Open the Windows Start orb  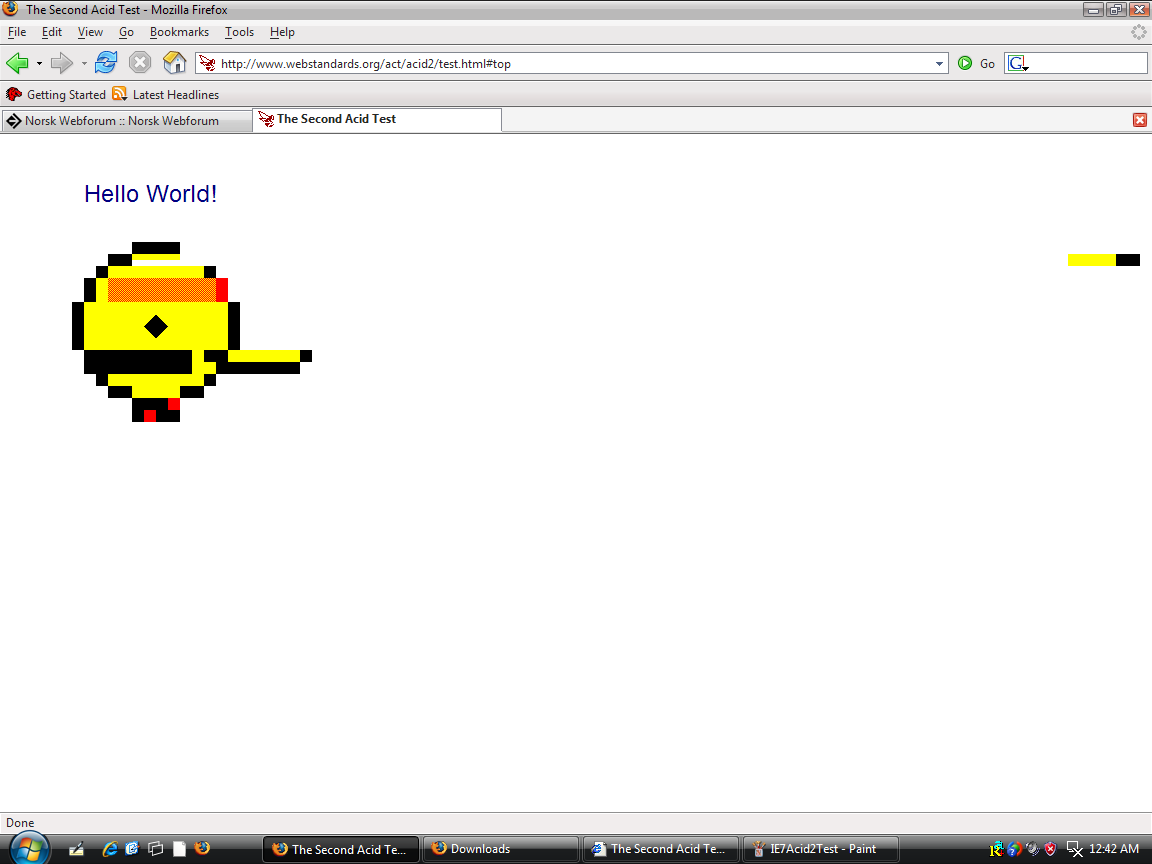click(29, 848)
